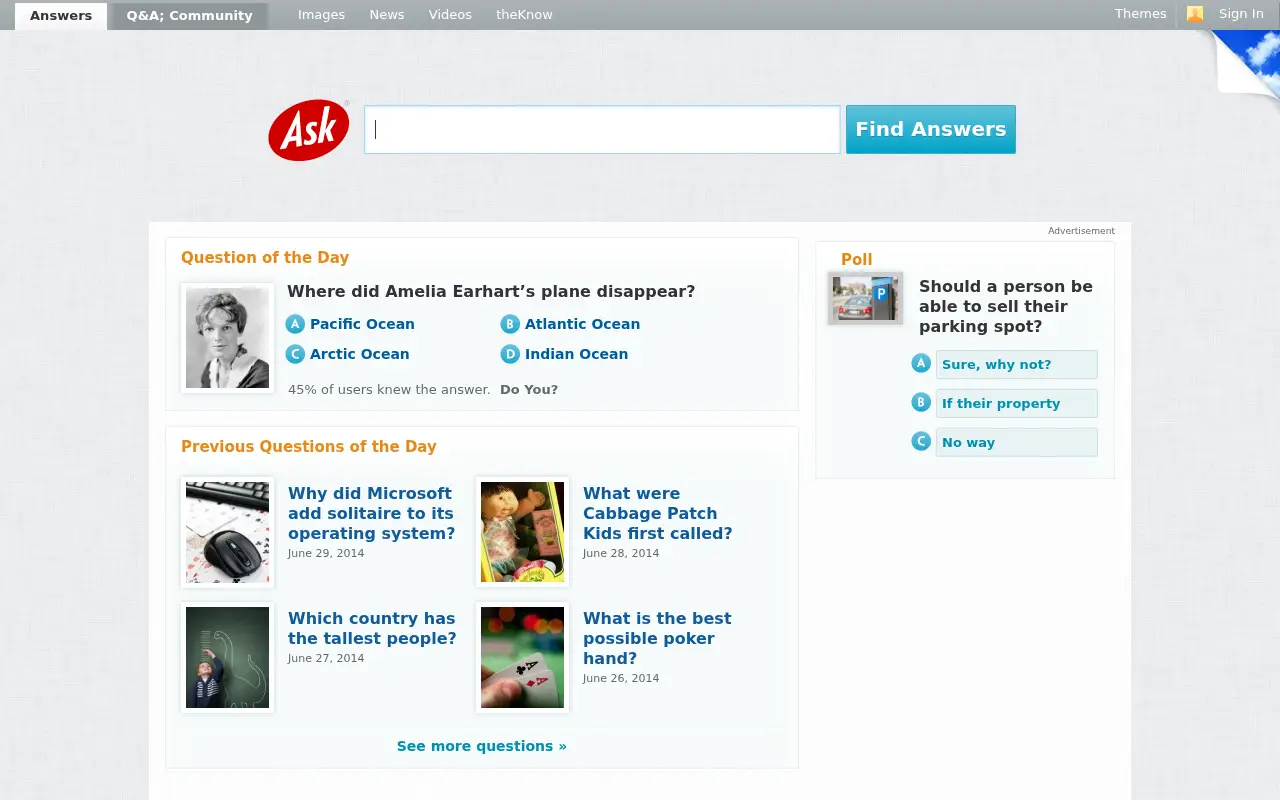Focus the Ask search box

click(x=602, y=130)
